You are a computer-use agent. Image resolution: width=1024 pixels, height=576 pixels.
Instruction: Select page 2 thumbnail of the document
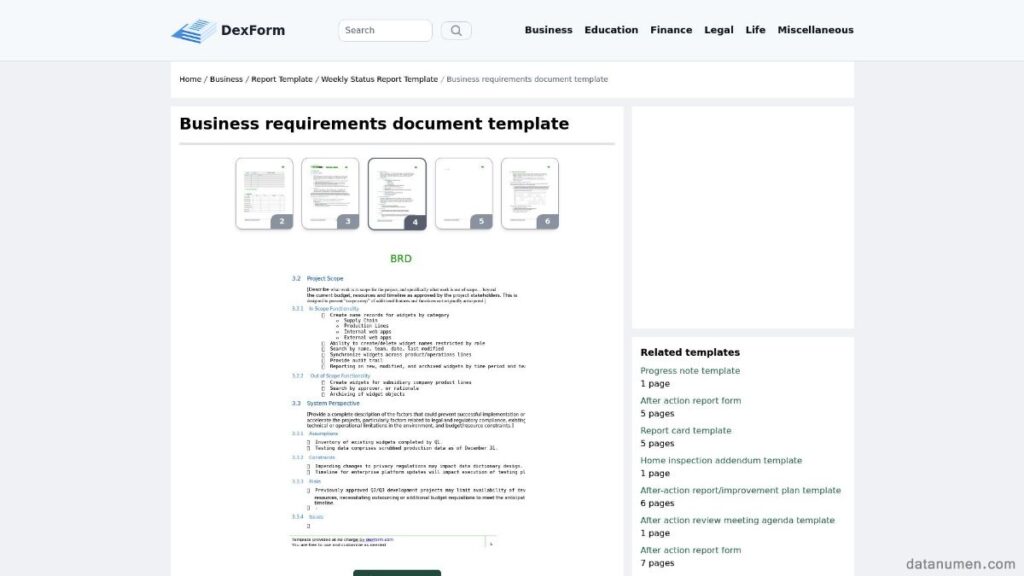click(x=263, y=192)
